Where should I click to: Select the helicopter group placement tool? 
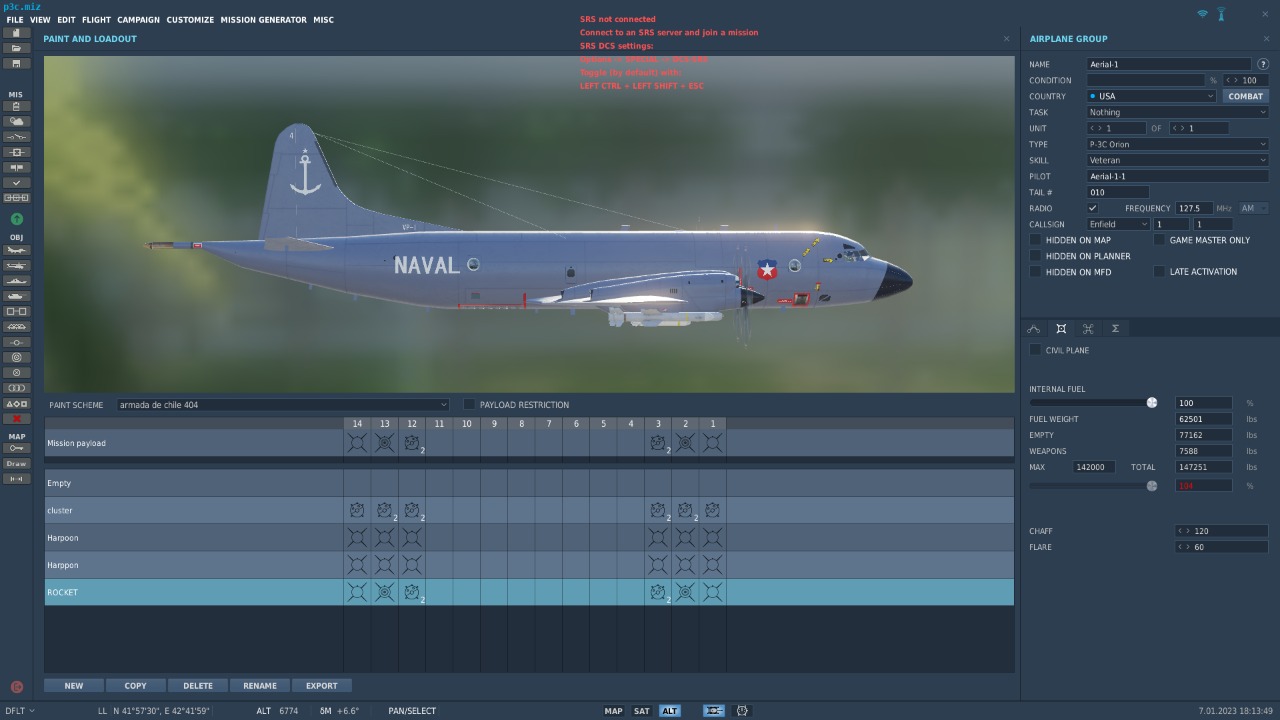click(16, 266)
